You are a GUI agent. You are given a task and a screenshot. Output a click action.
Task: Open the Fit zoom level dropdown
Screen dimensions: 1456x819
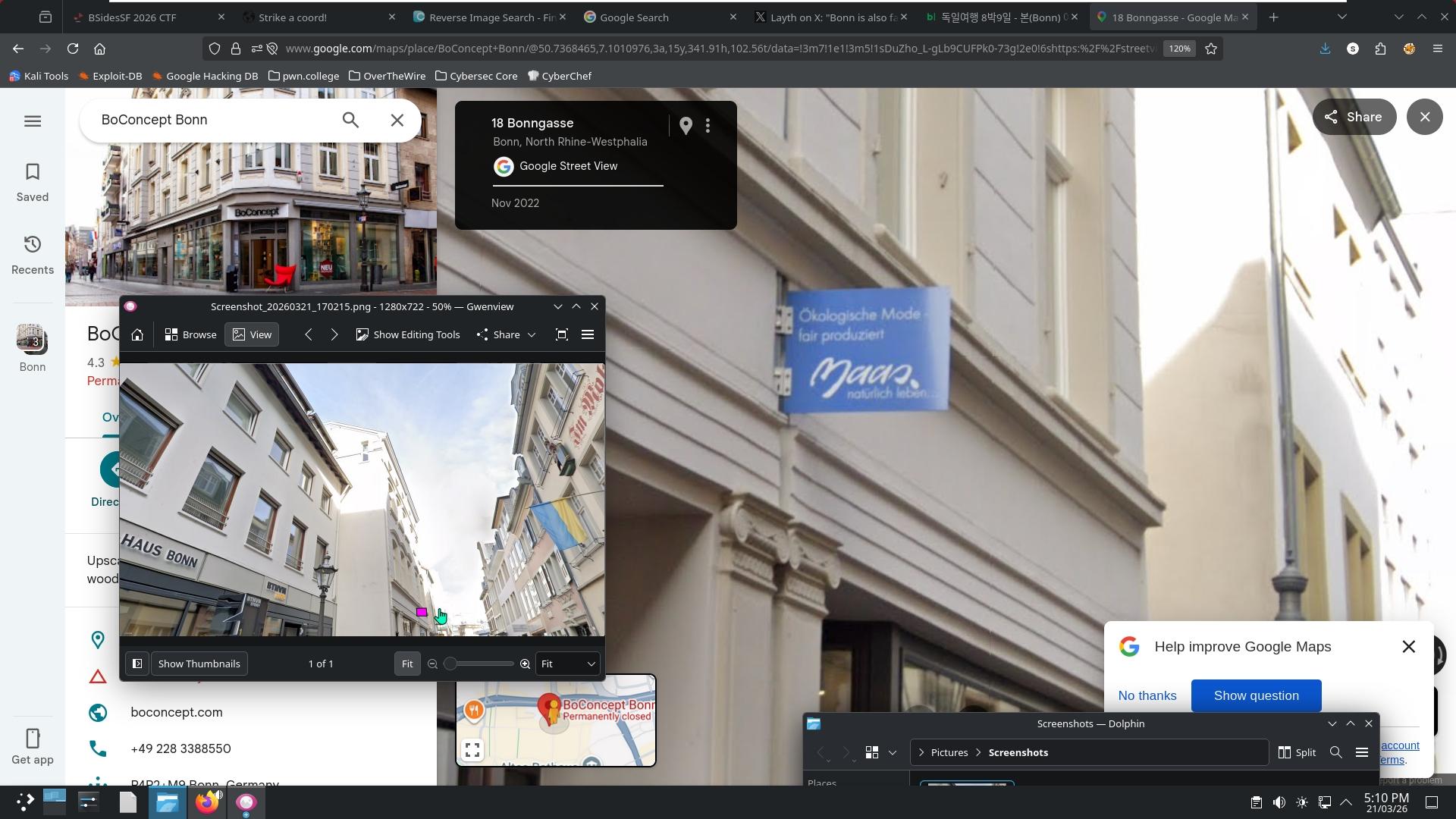pos(568,664)
